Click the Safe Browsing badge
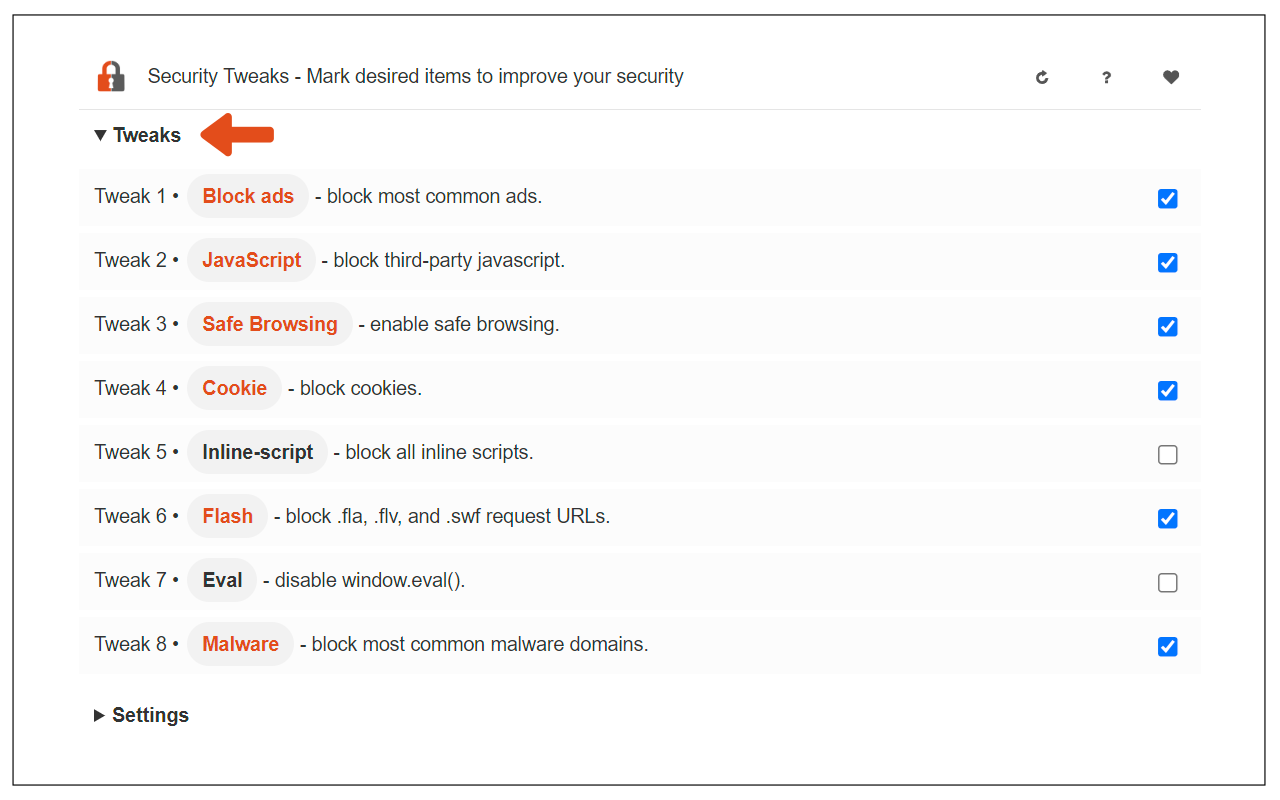 click(x=270, y=324)
